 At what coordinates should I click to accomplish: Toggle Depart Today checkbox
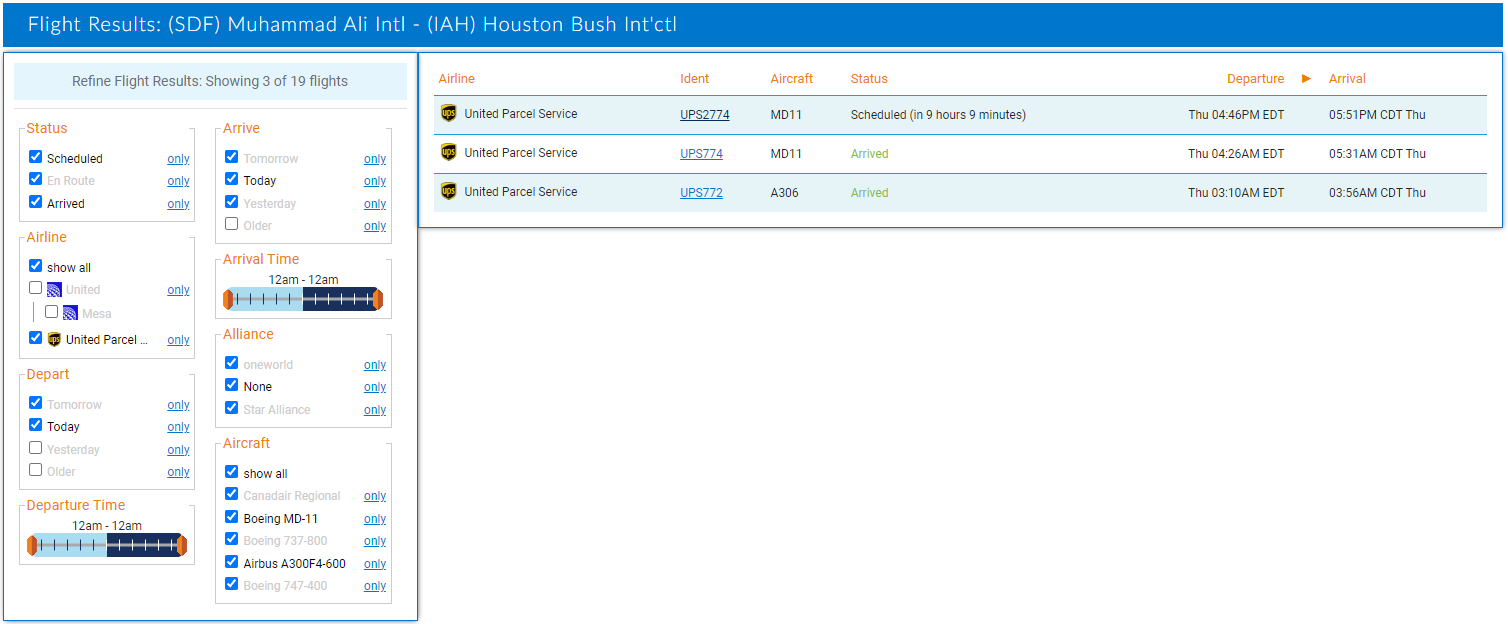click(x=36, y=425)
